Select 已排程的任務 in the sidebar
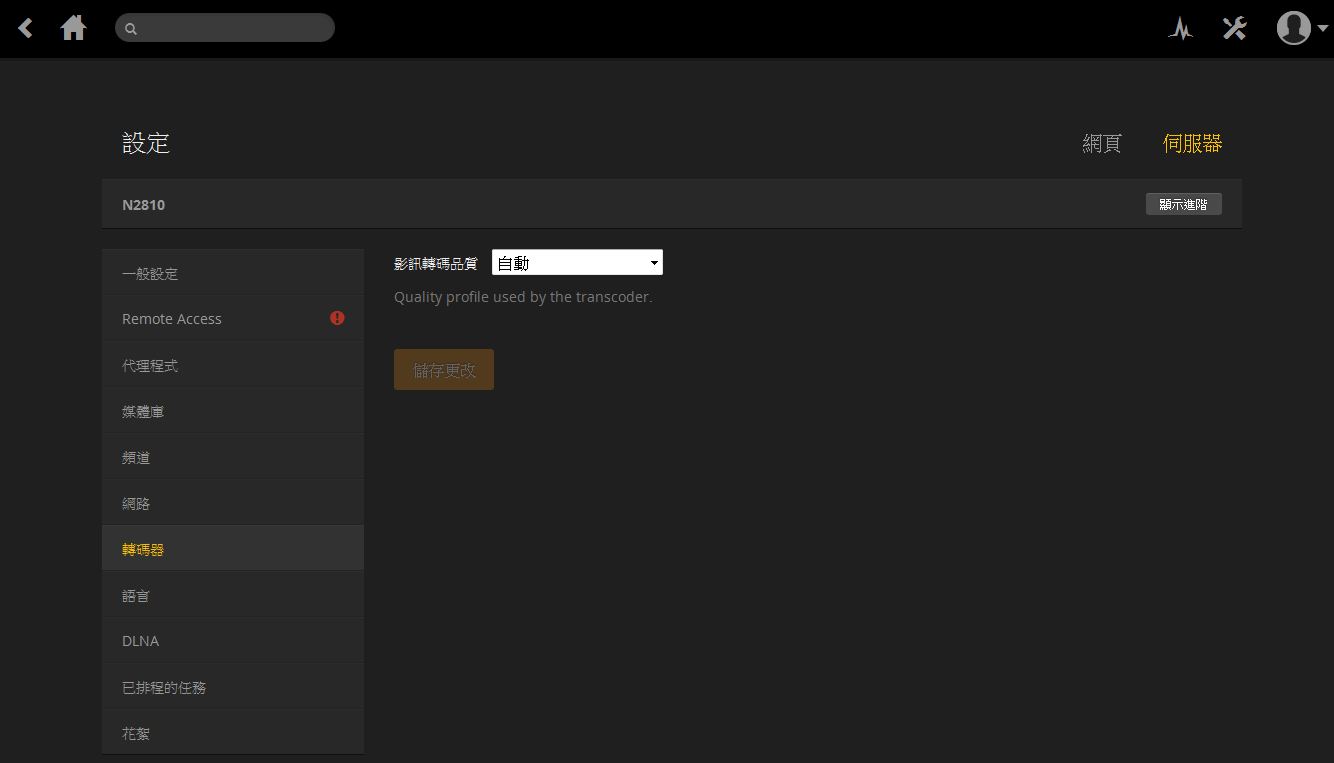This screenshot has height=763, width=1334. point(233,687)
